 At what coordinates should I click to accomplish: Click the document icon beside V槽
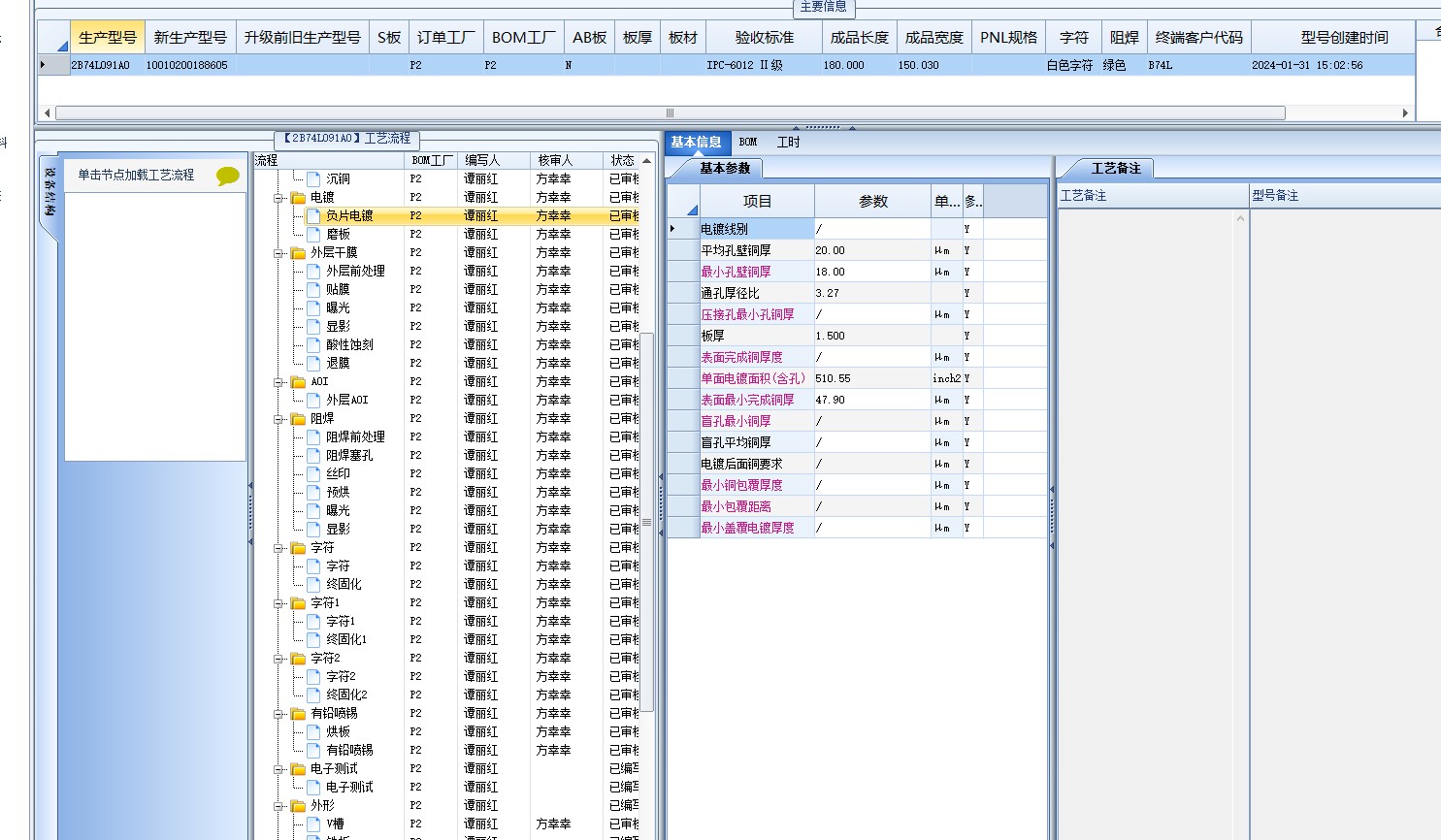(x=313, y=824)
